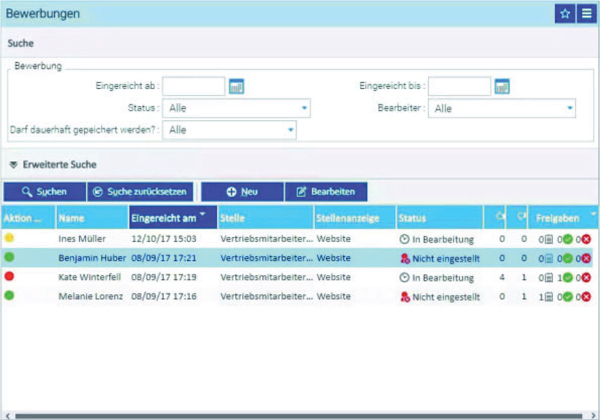The image size is (600, 420).
Task: Open the hamburger menu icon
Action: click(x=587, y=14)
